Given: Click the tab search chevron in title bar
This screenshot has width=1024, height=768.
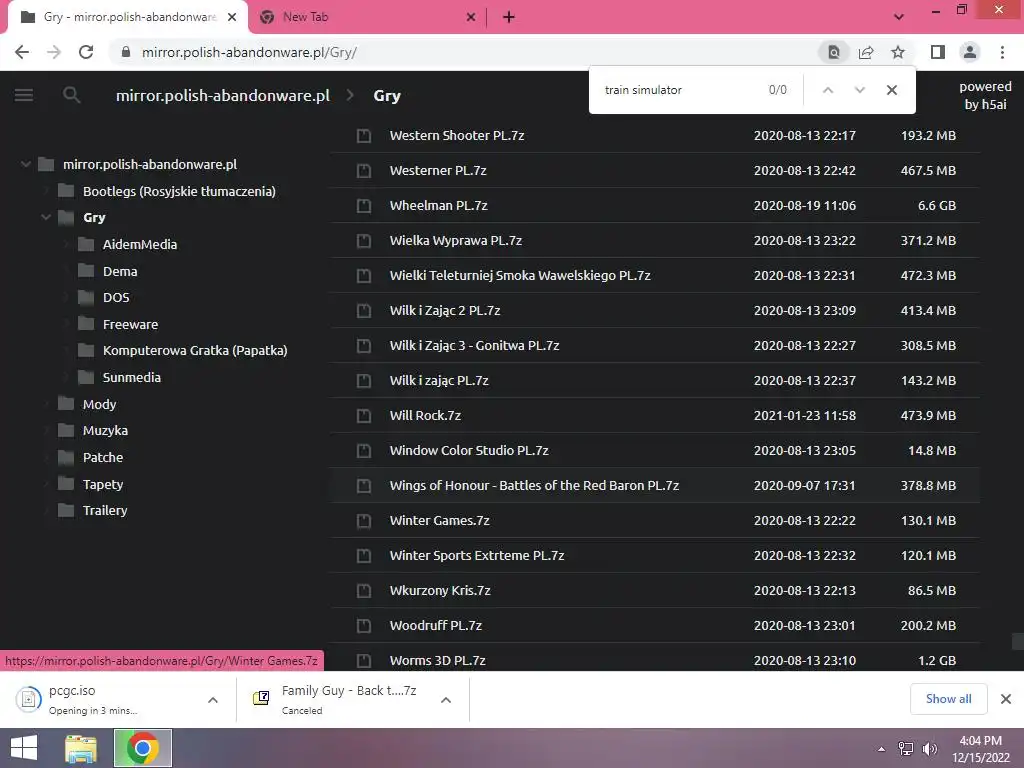Looking at the screenshot, I should point(899,17).
